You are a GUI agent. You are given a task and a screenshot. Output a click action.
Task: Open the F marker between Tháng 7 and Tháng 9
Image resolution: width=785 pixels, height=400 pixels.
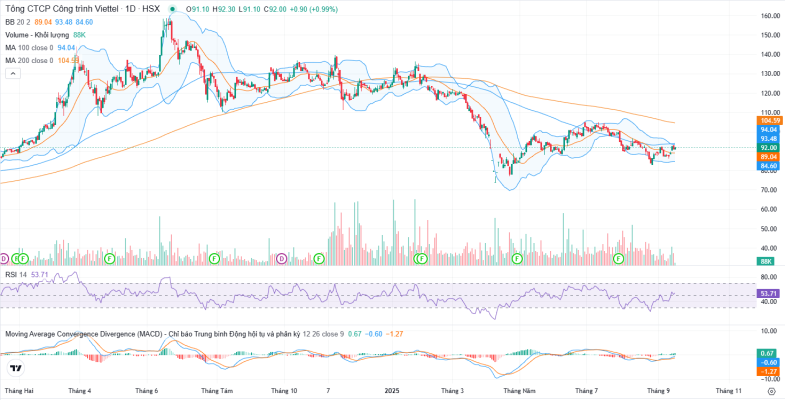619,259
